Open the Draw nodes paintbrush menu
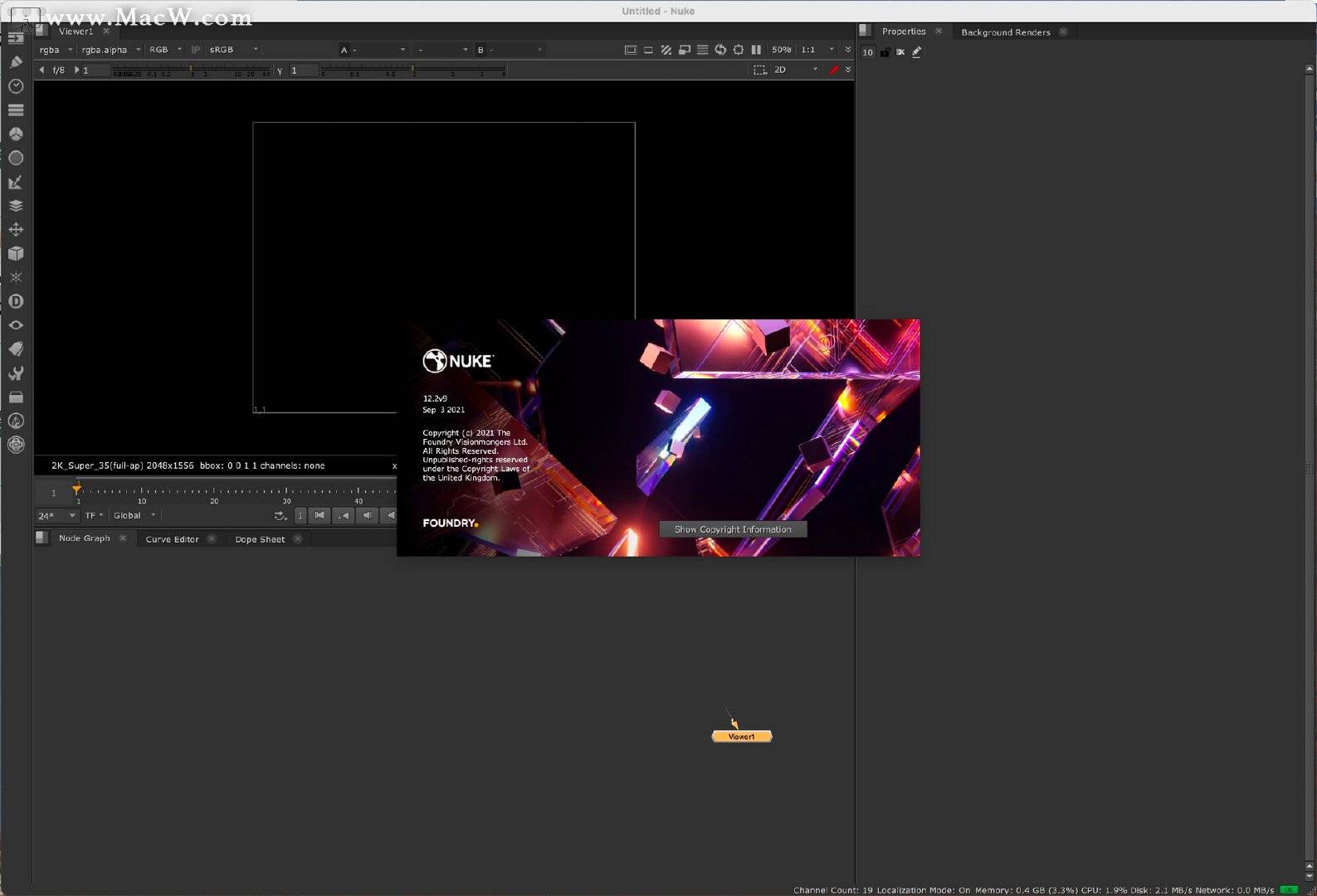The height and width of the screenshot is (896, 1317). (x=16, y=61)
